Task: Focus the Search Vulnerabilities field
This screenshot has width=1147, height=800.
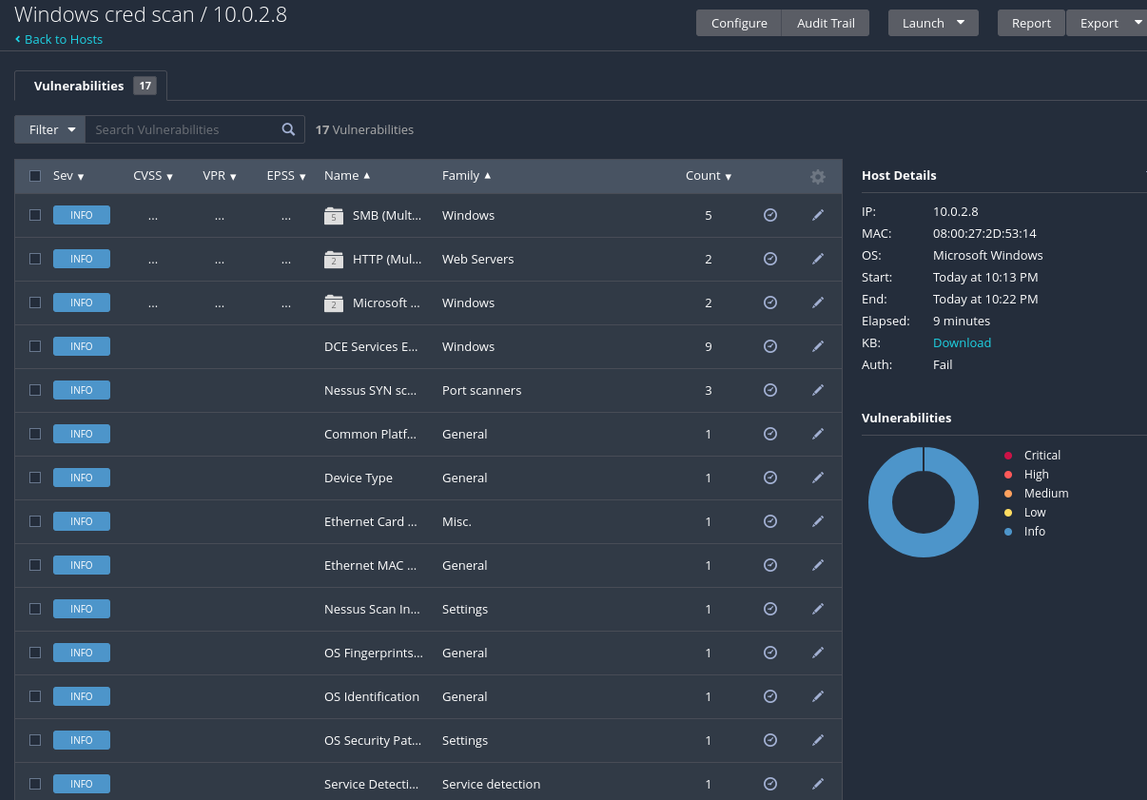Action: click(183, 129)
